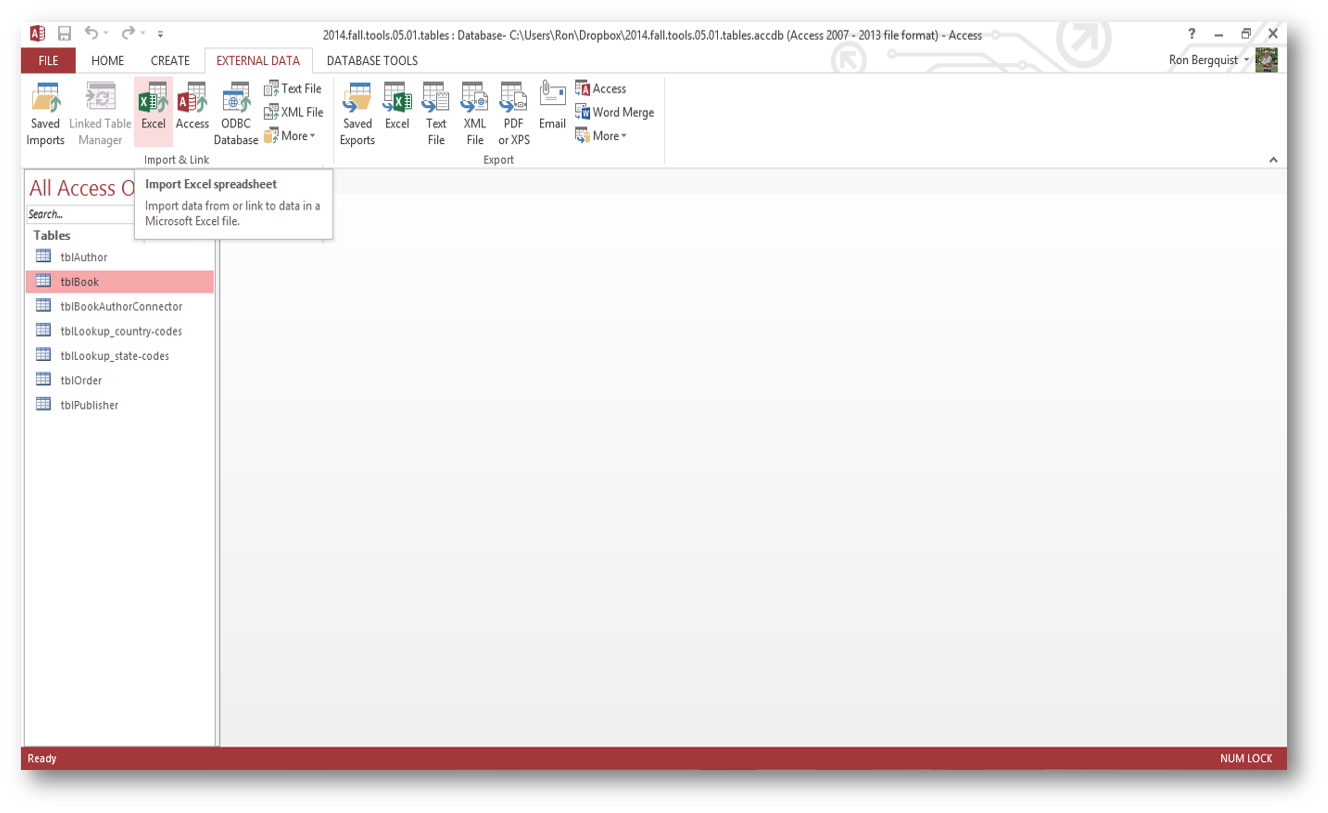Export data to an XML File
Viewport: 1328px width, 813px height.
click(474, 112)
